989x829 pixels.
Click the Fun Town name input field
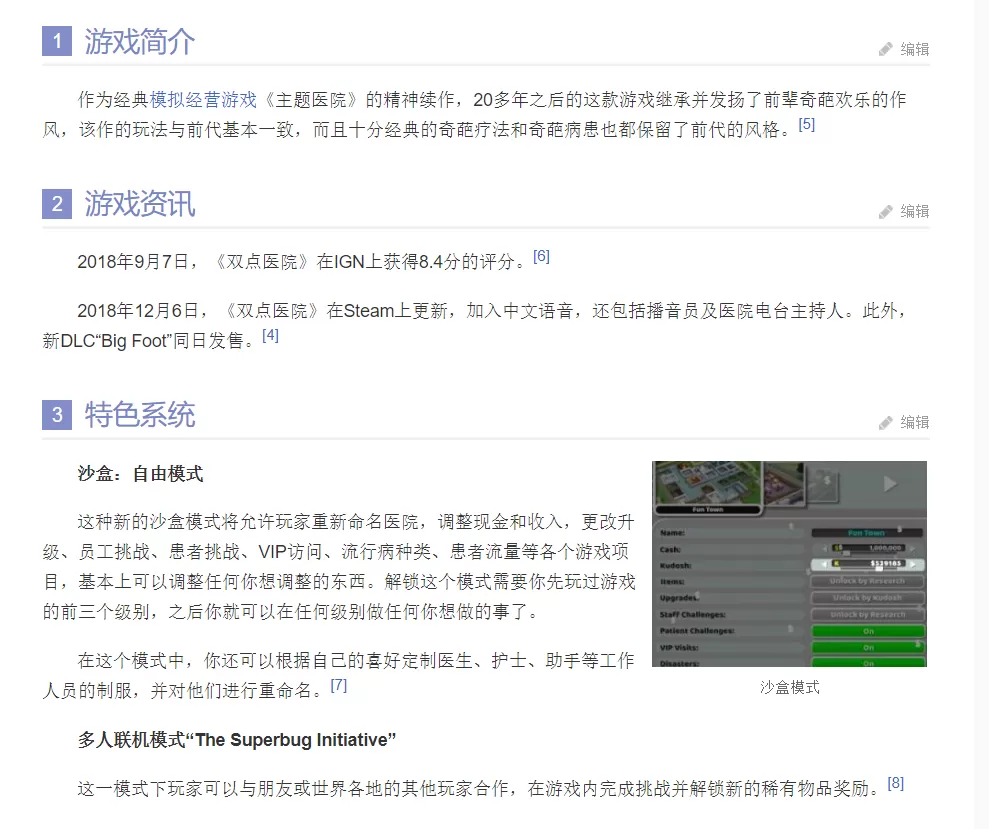click(865, 532)
